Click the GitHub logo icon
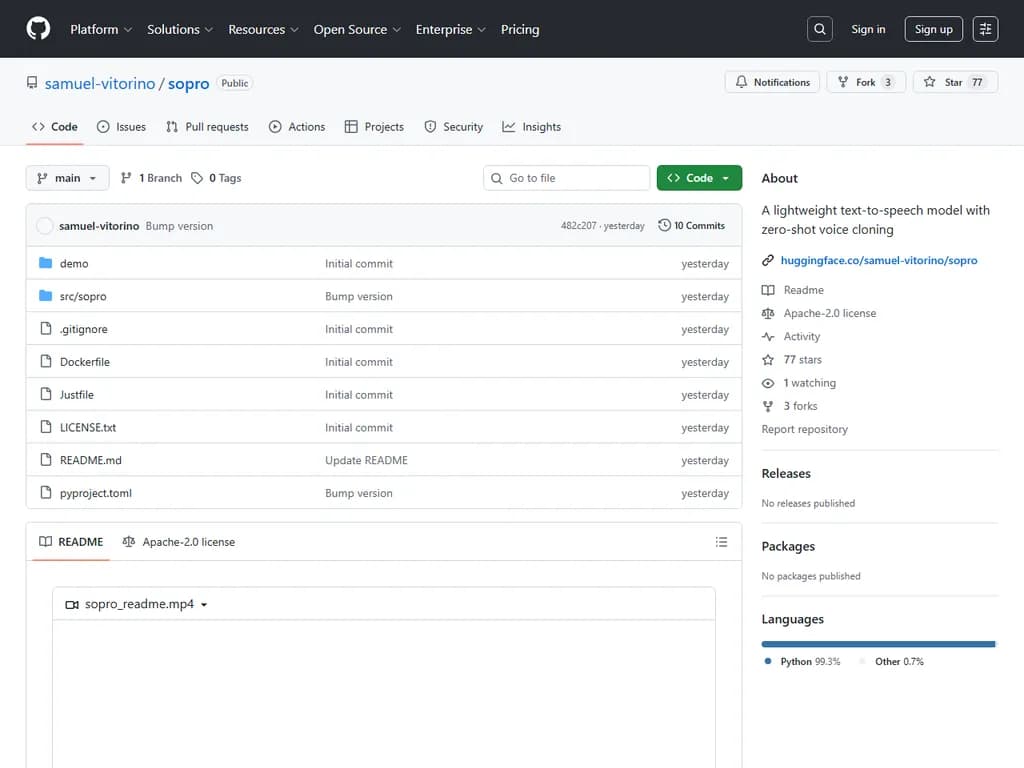The height and width of the screenshot is (768, 1024). tap(38, 29)
